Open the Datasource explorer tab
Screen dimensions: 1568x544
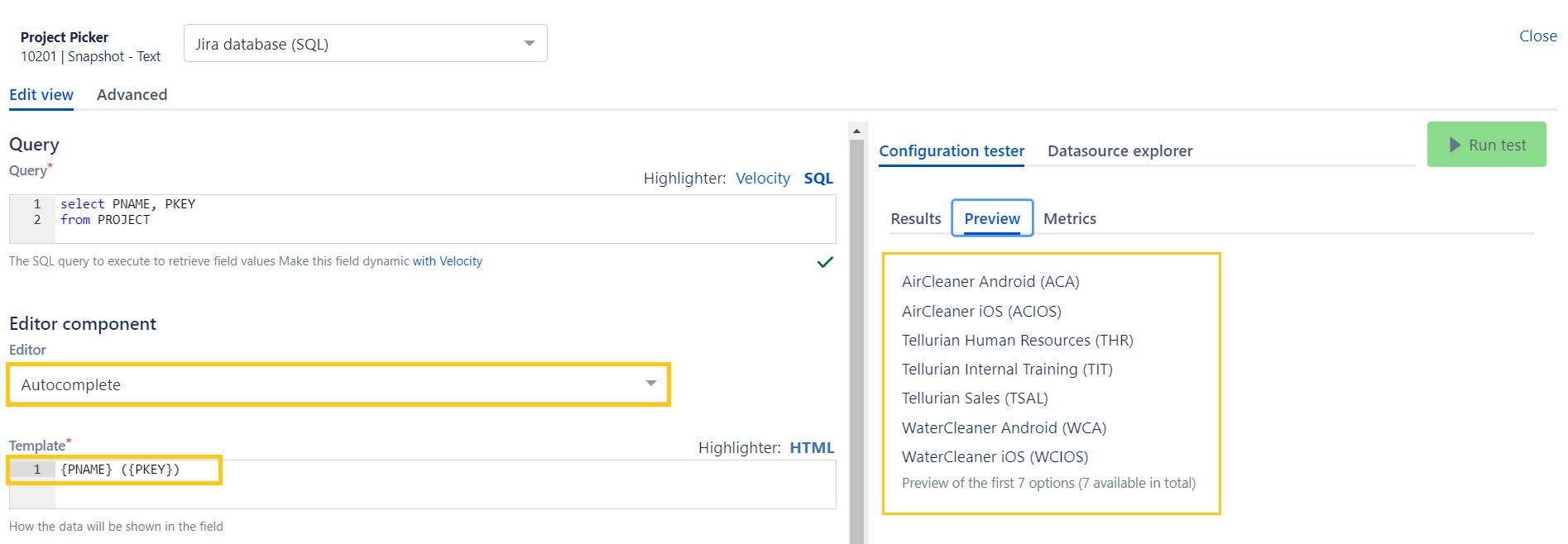point(1120,151)
